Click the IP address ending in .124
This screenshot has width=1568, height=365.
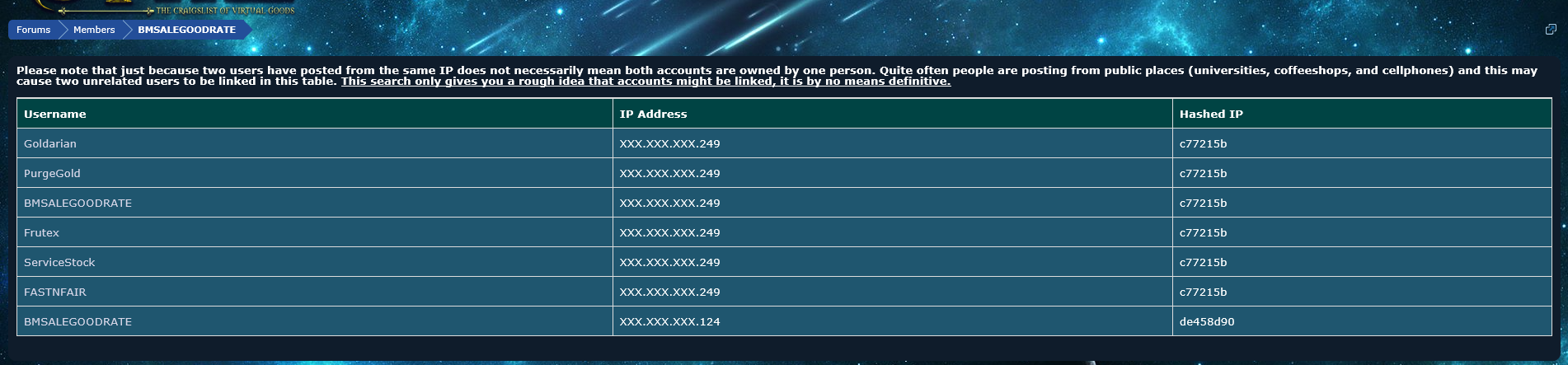coord(669,321)
